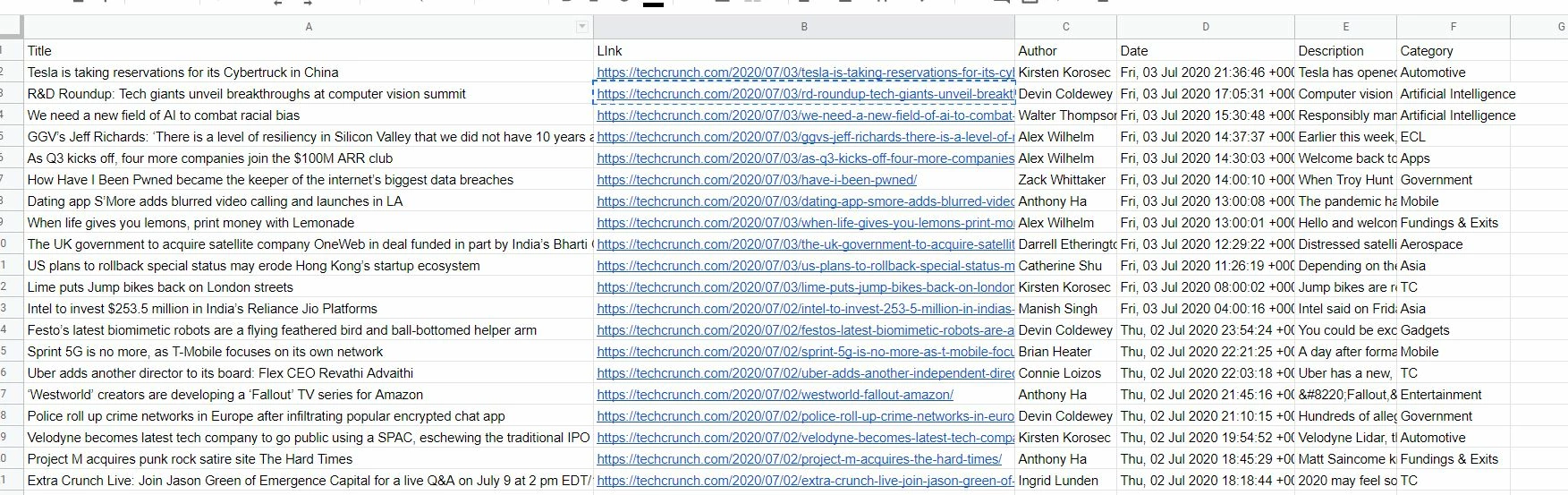Select author cell 'Zack Whittaker'
Viewport: 1568px width, 495px height.
coord(1065,180)
